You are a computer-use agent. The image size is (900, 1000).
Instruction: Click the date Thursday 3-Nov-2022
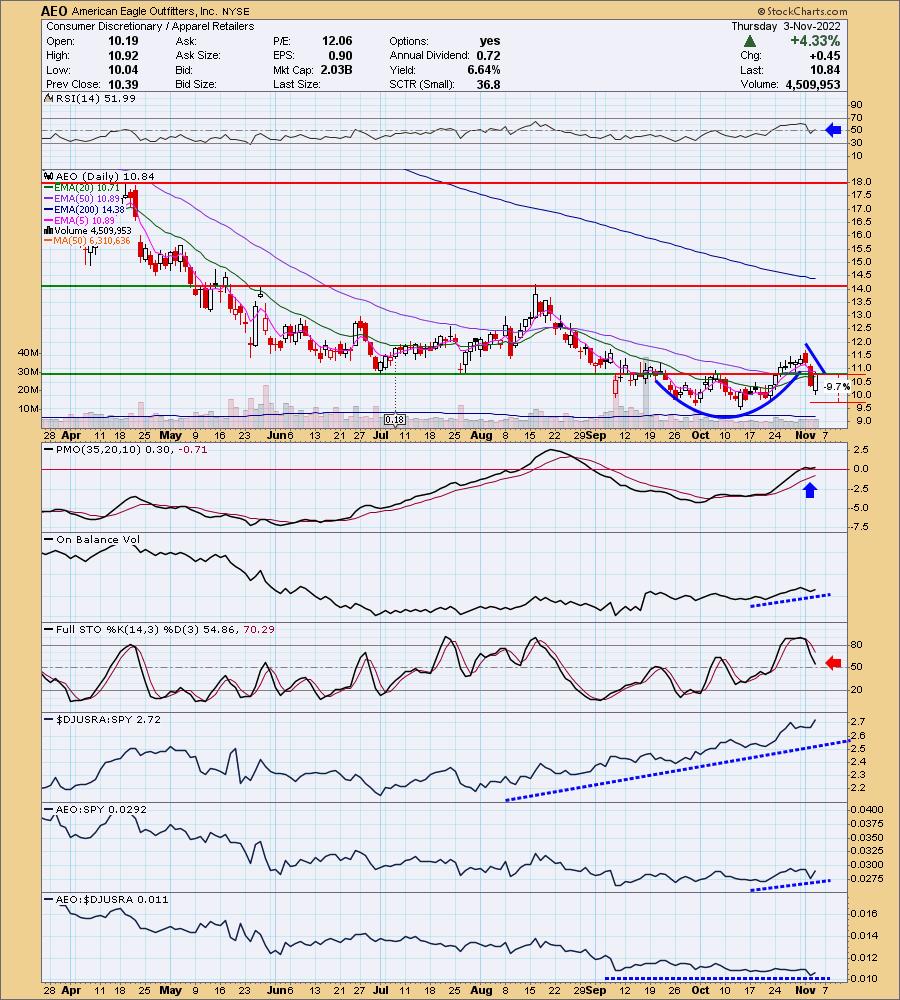pyautogui.click(x=786, y=26)
